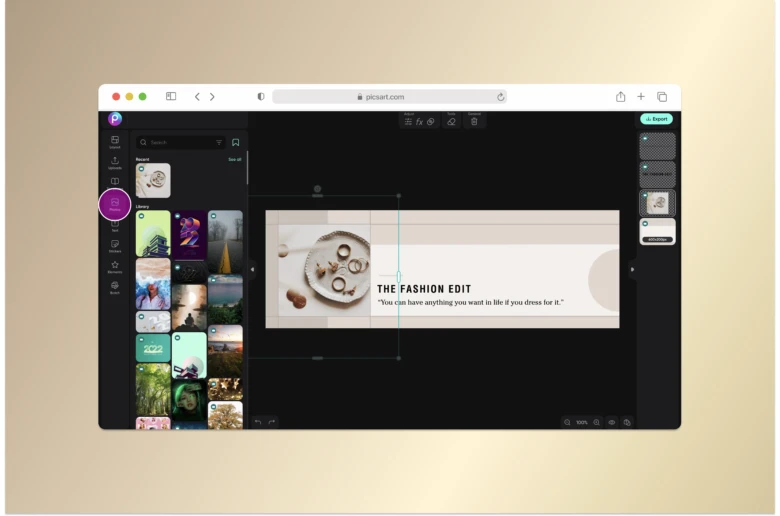Toggle the saved bookmark filter icon
780x516 pixels.
(x=236, y=143)
